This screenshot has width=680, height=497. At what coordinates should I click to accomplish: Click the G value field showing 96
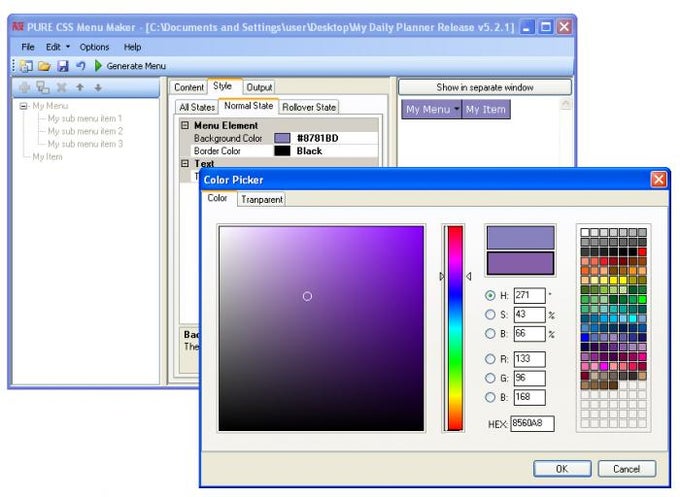[530, 378]
